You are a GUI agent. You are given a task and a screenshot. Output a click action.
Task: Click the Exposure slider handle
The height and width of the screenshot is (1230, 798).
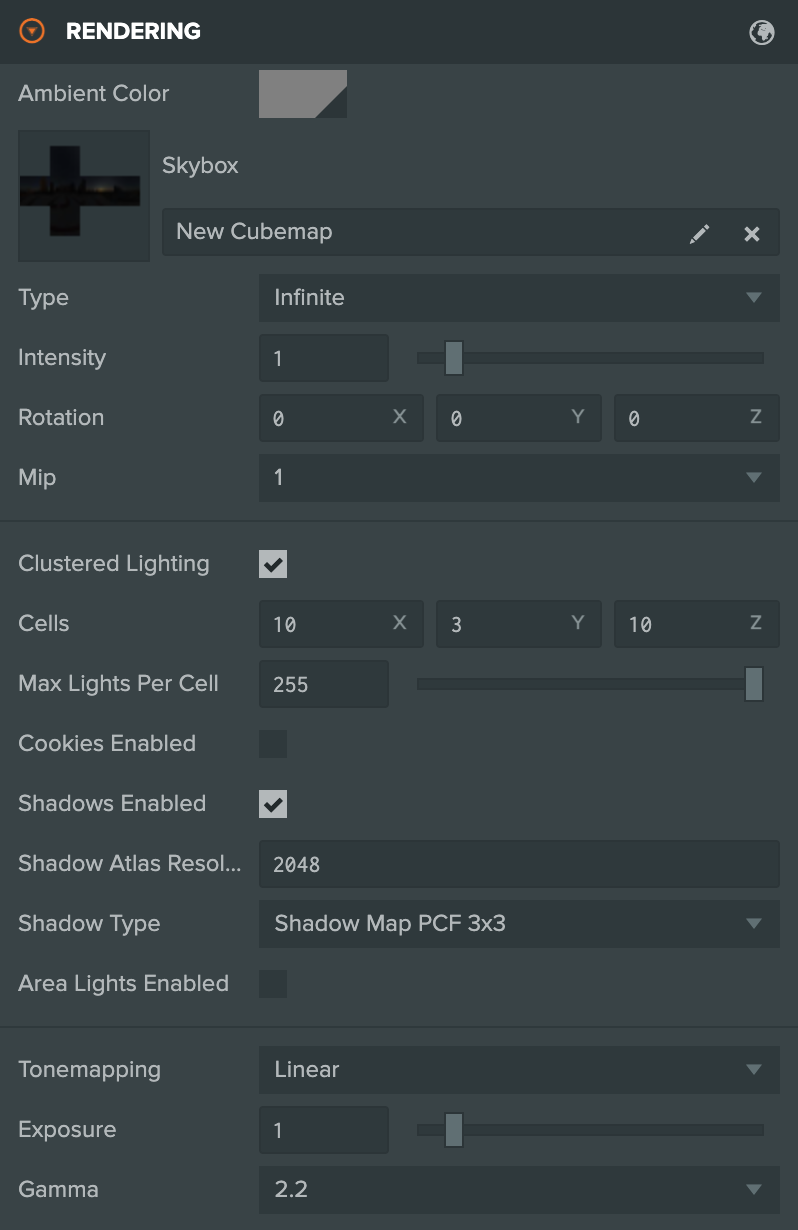pos(454,1130)
